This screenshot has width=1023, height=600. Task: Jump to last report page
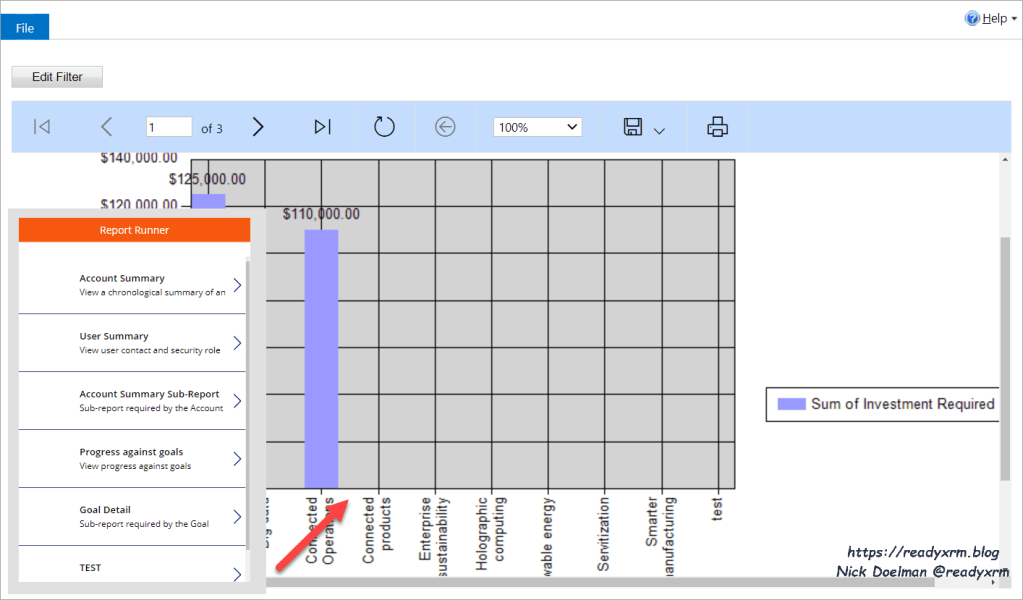pos(322,127)
